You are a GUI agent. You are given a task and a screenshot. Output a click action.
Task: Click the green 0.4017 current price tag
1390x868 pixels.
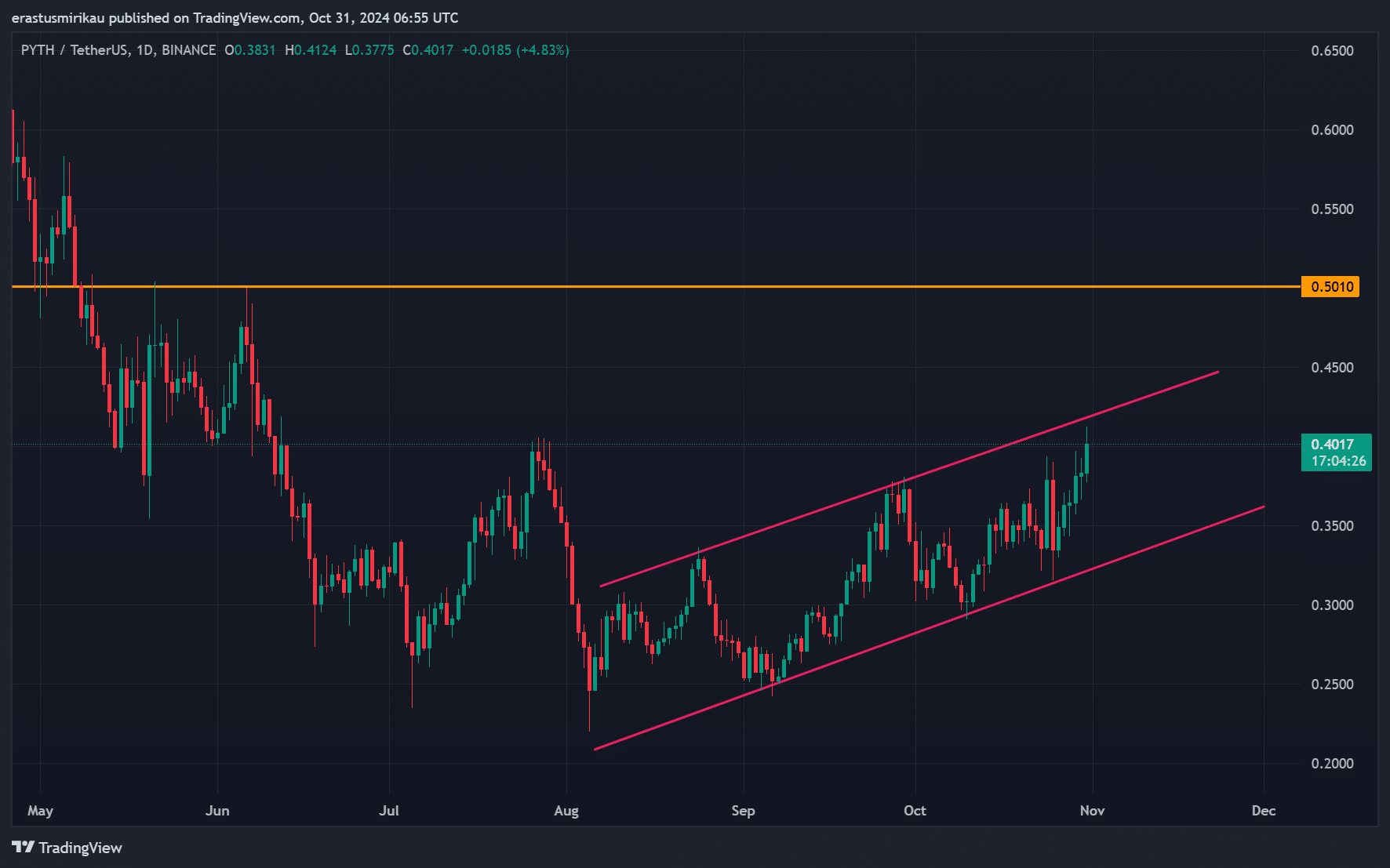point(1332,445)
